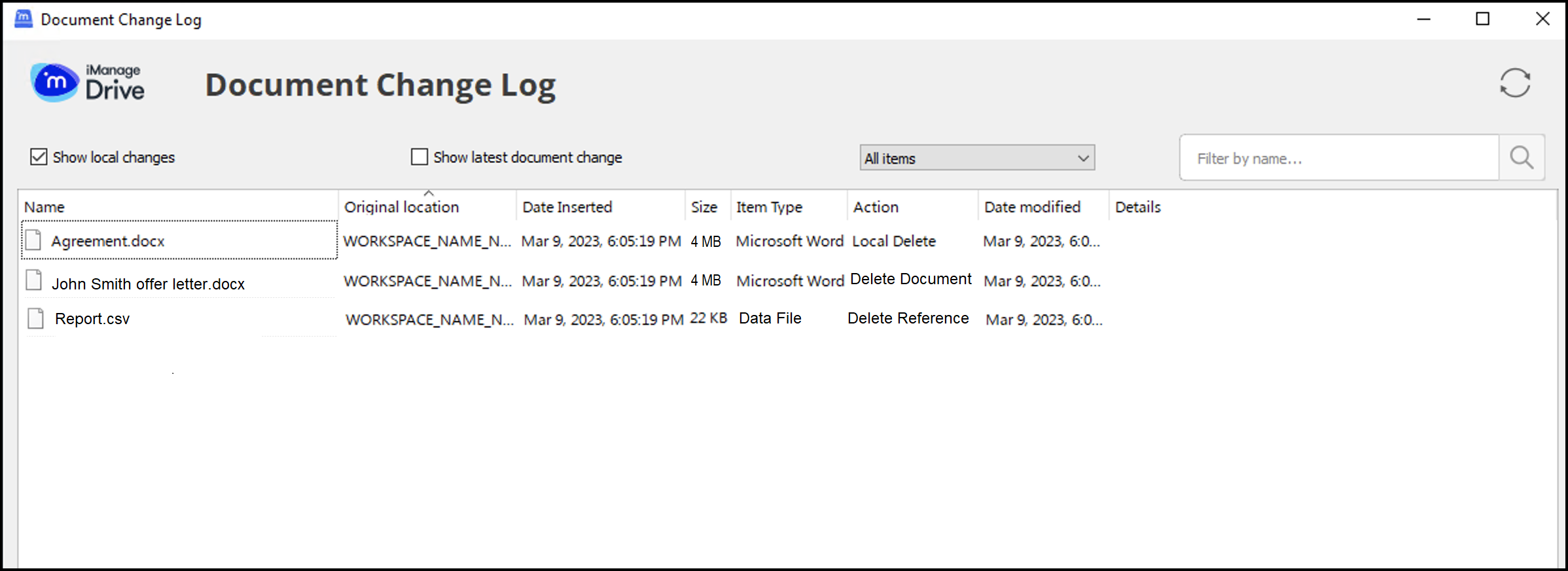The width and height of the screenshot is (1568, 571).
Task: Sort by the Size column header
Action: point(704,207)
